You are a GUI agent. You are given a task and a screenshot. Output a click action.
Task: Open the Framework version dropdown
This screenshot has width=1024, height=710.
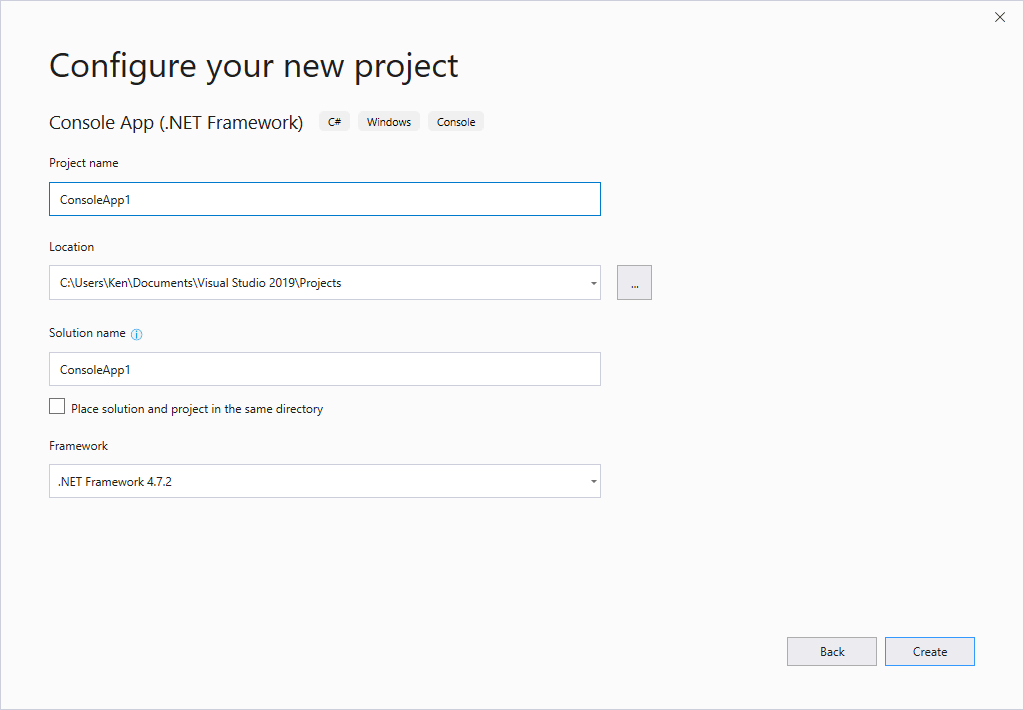tap(325, 481)
